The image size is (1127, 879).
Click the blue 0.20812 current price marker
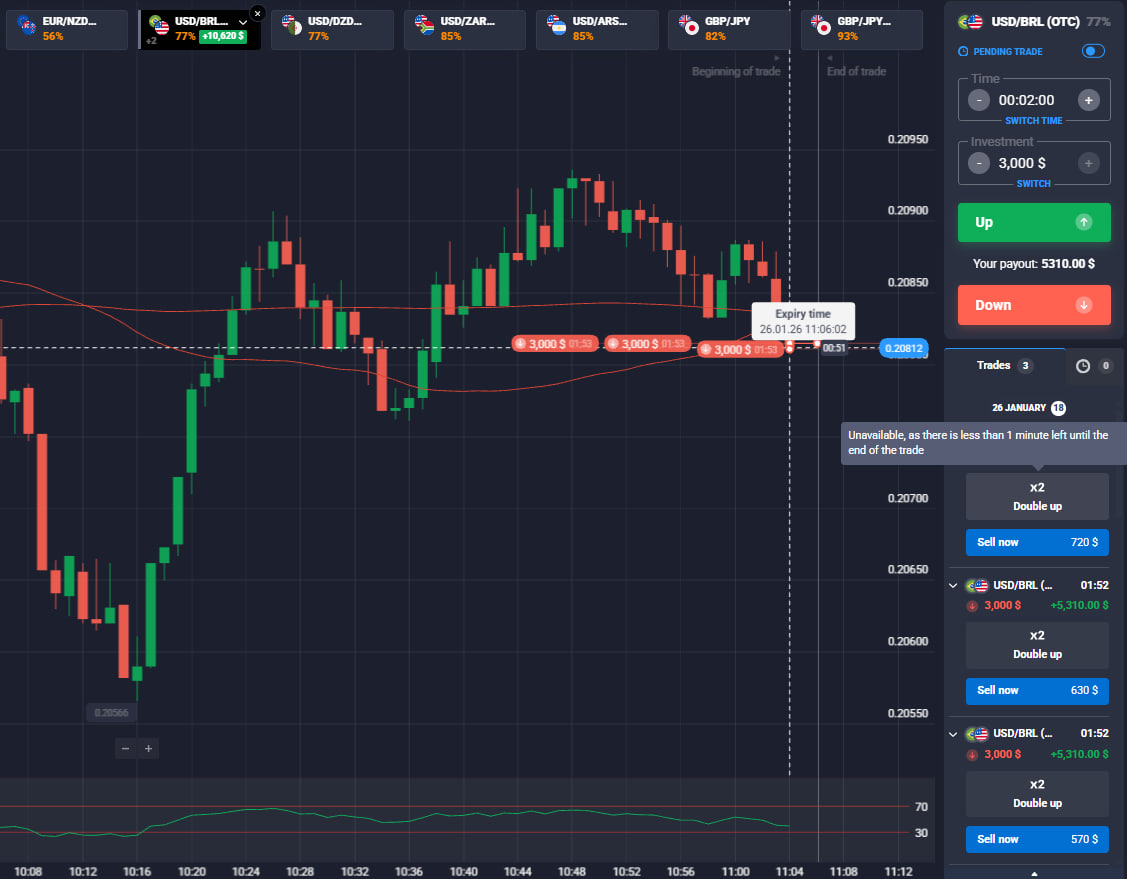901,349
